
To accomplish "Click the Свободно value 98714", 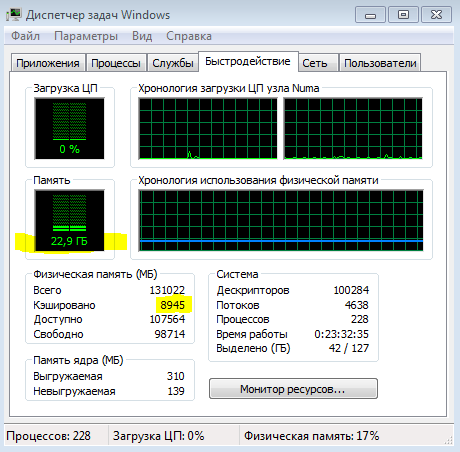I will (170, 334).
